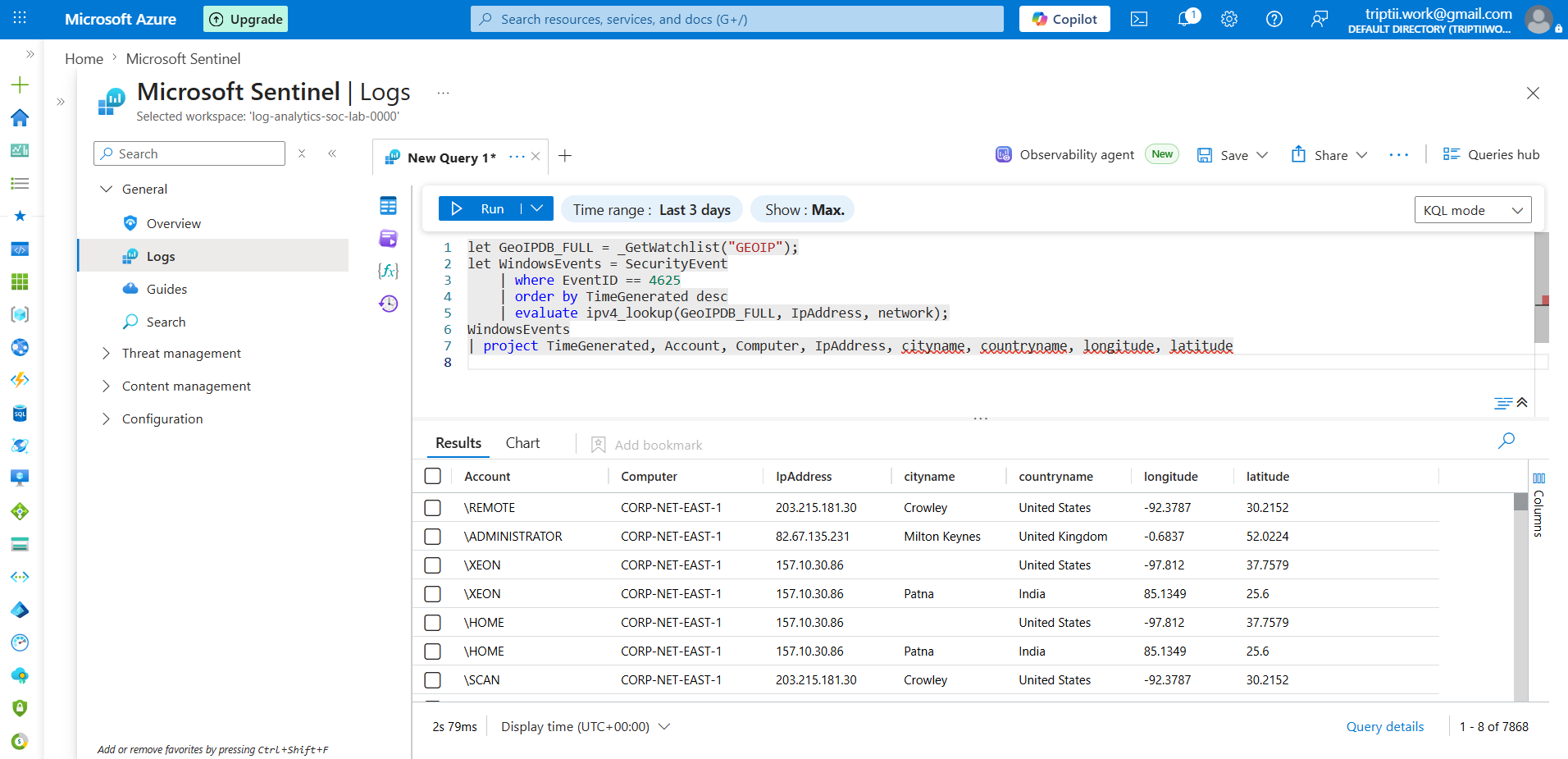The image size is (1568, 759).
Task: Add a new query tab with plus
Action: 565,156
